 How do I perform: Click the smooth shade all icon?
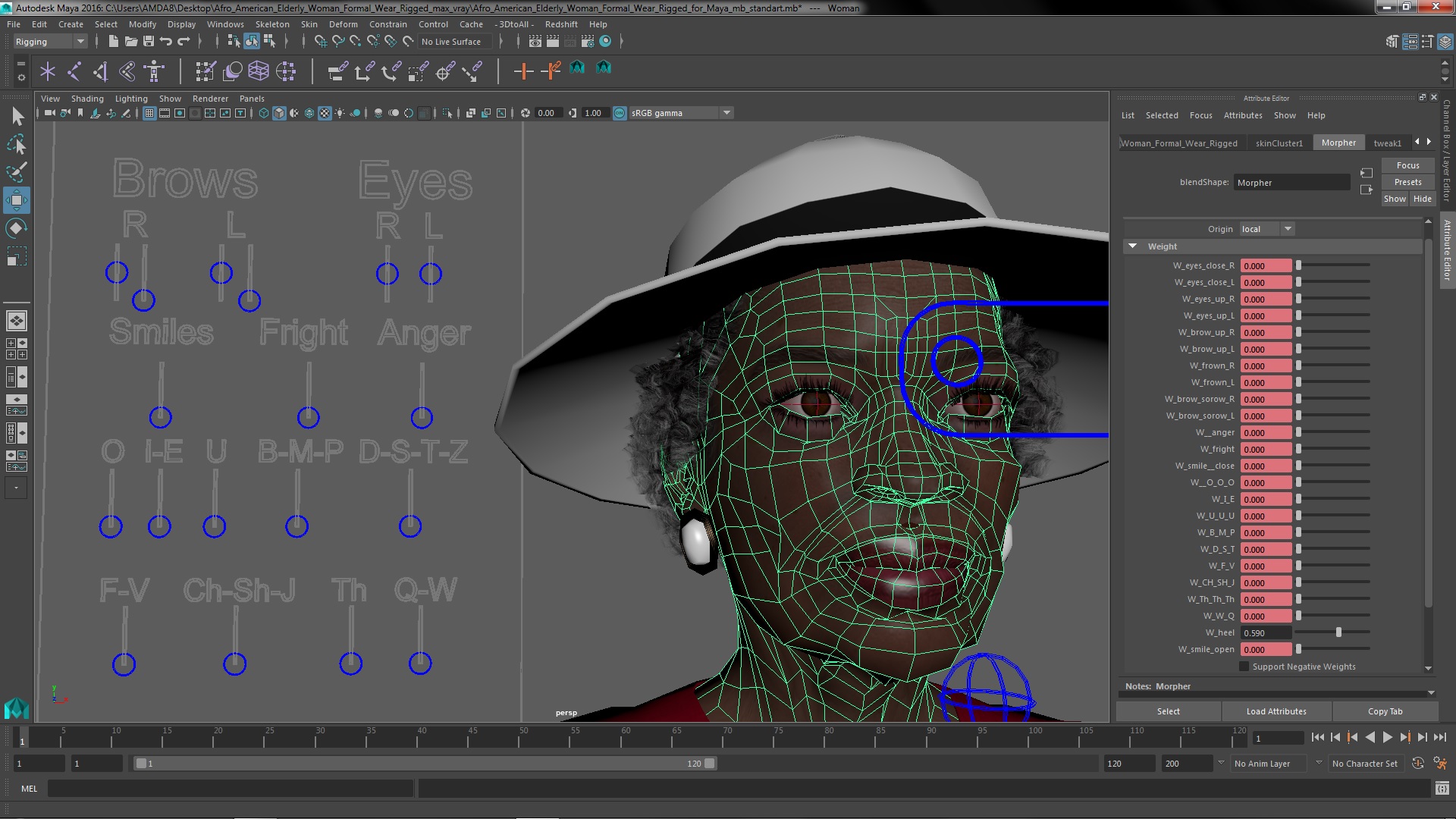pos(279,113)
